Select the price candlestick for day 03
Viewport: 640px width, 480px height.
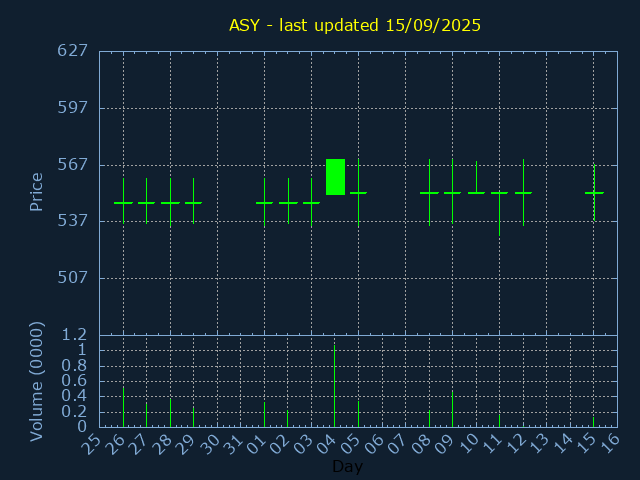coord(311,203)
